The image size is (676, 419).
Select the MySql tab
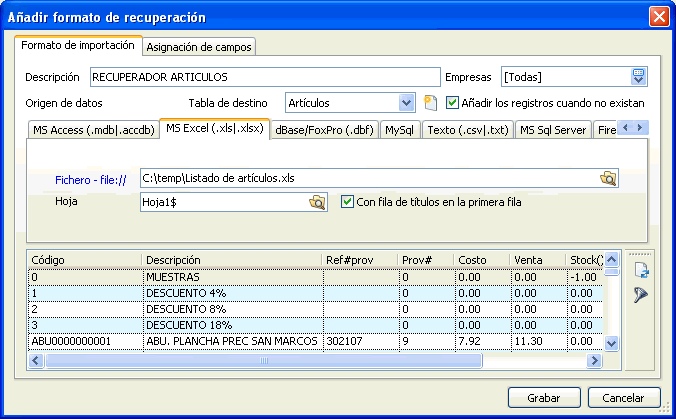pos(400,130)
